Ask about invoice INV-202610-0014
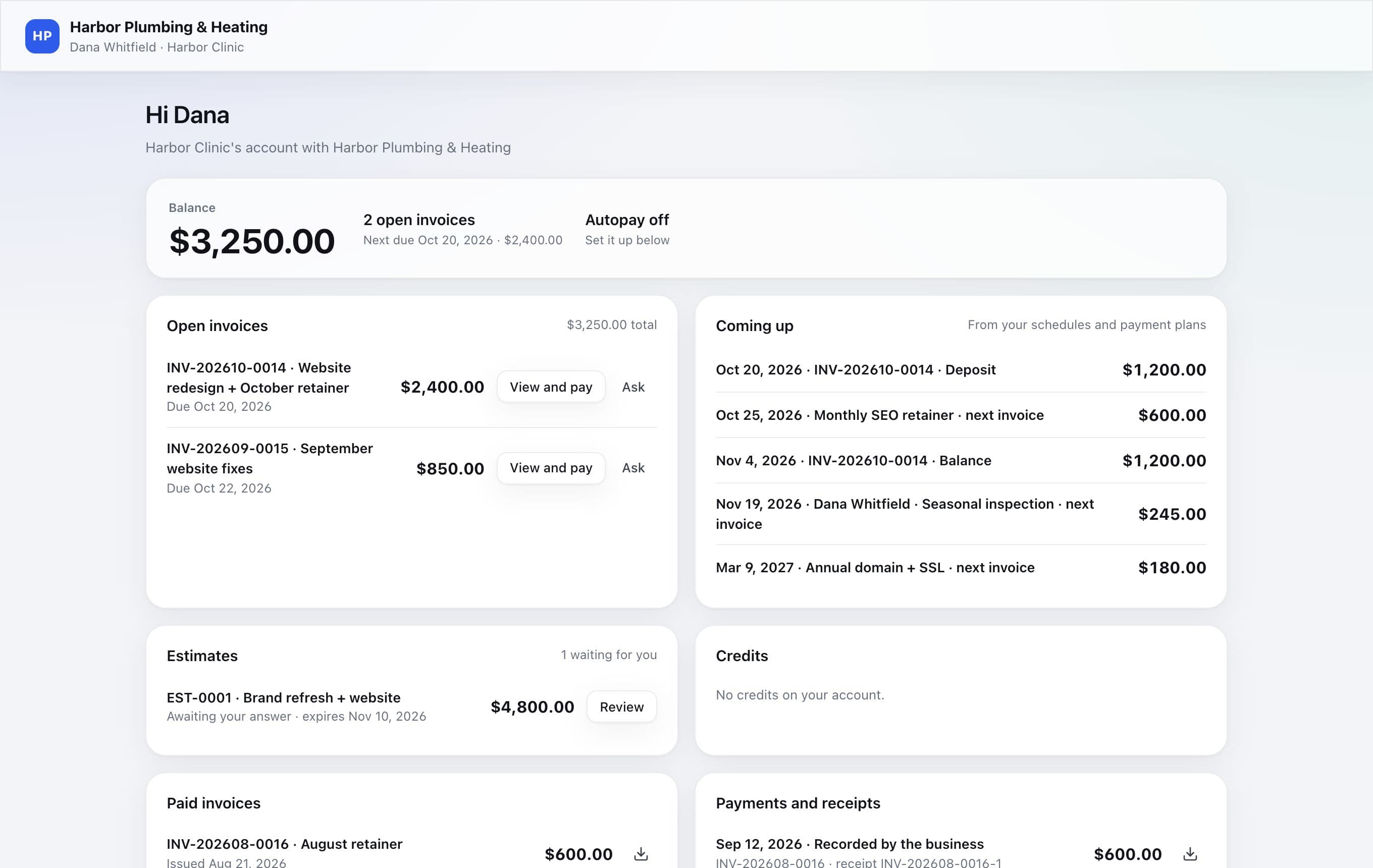 (x=633, y=387)
